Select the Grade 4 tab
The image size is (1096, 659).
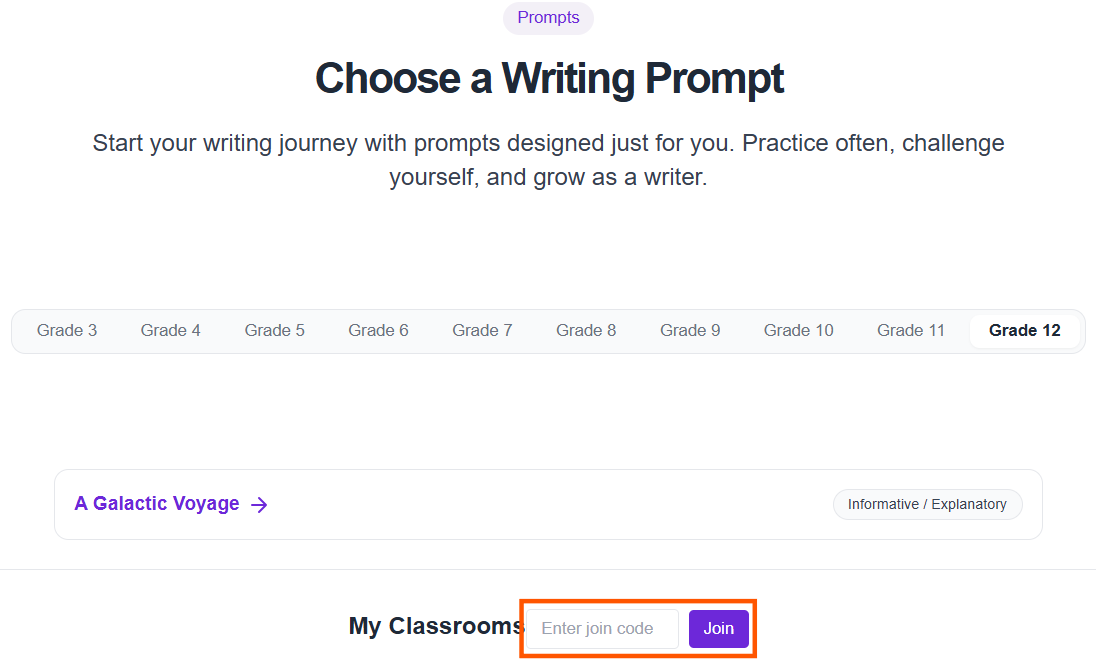pyautogui.click(x=170, y=330)
